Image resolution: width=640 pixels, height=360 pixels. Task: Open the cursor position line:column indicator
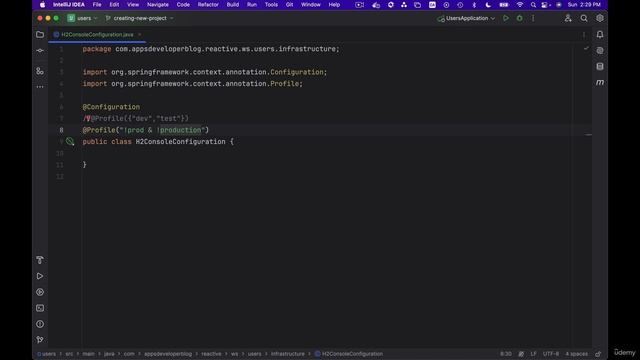point(506,354)
